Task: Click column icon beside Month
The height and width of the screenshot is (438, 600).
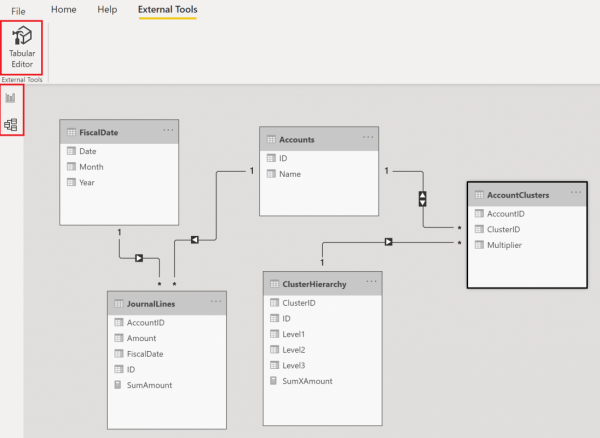Action: point(71,166)
